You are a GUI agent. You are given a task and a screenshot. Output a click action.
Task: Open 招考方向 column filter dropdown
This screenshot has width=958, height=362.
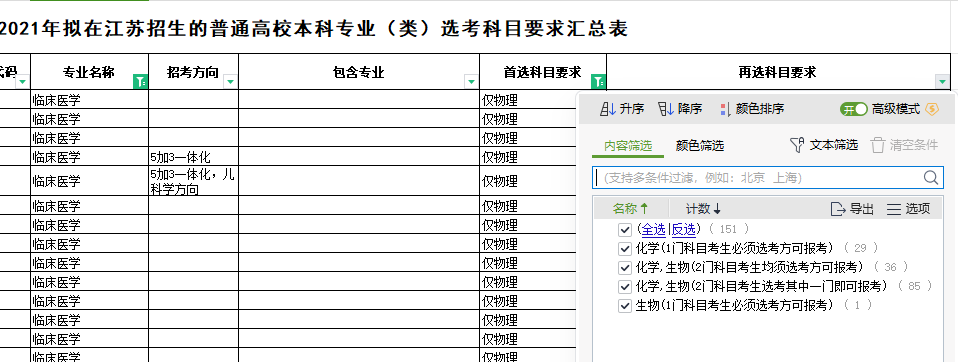click(x=230, y=81)
